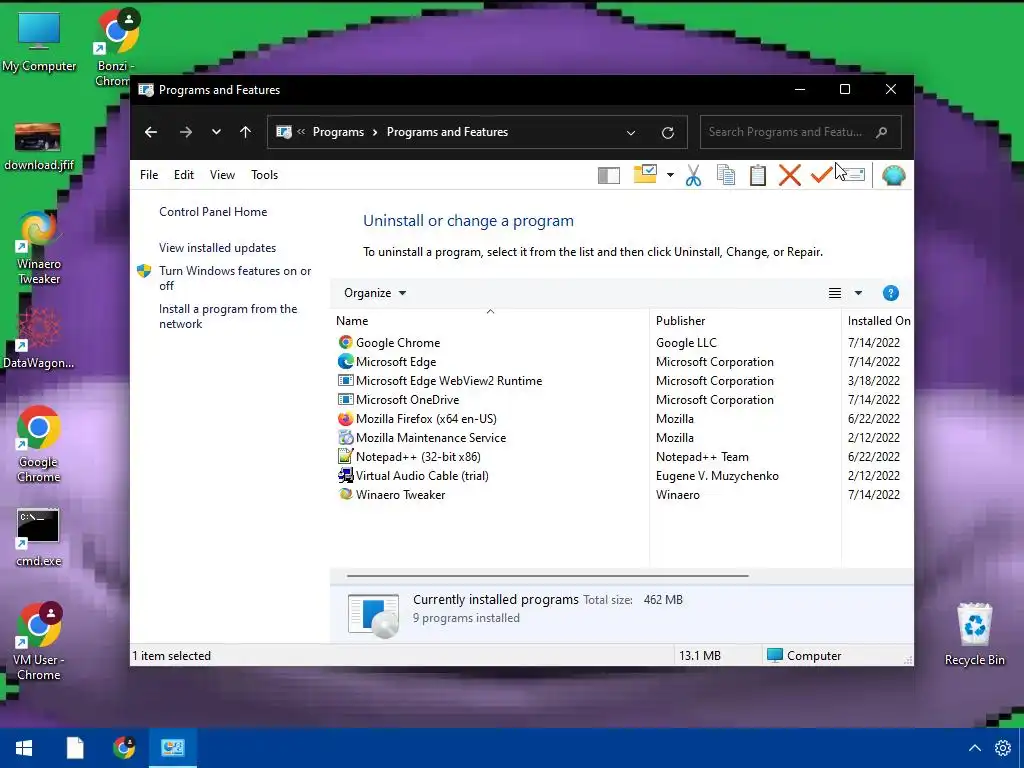Screen dimensions: 1024x768
Task: Open View installed updates link
Action: (x=217, y=248)
